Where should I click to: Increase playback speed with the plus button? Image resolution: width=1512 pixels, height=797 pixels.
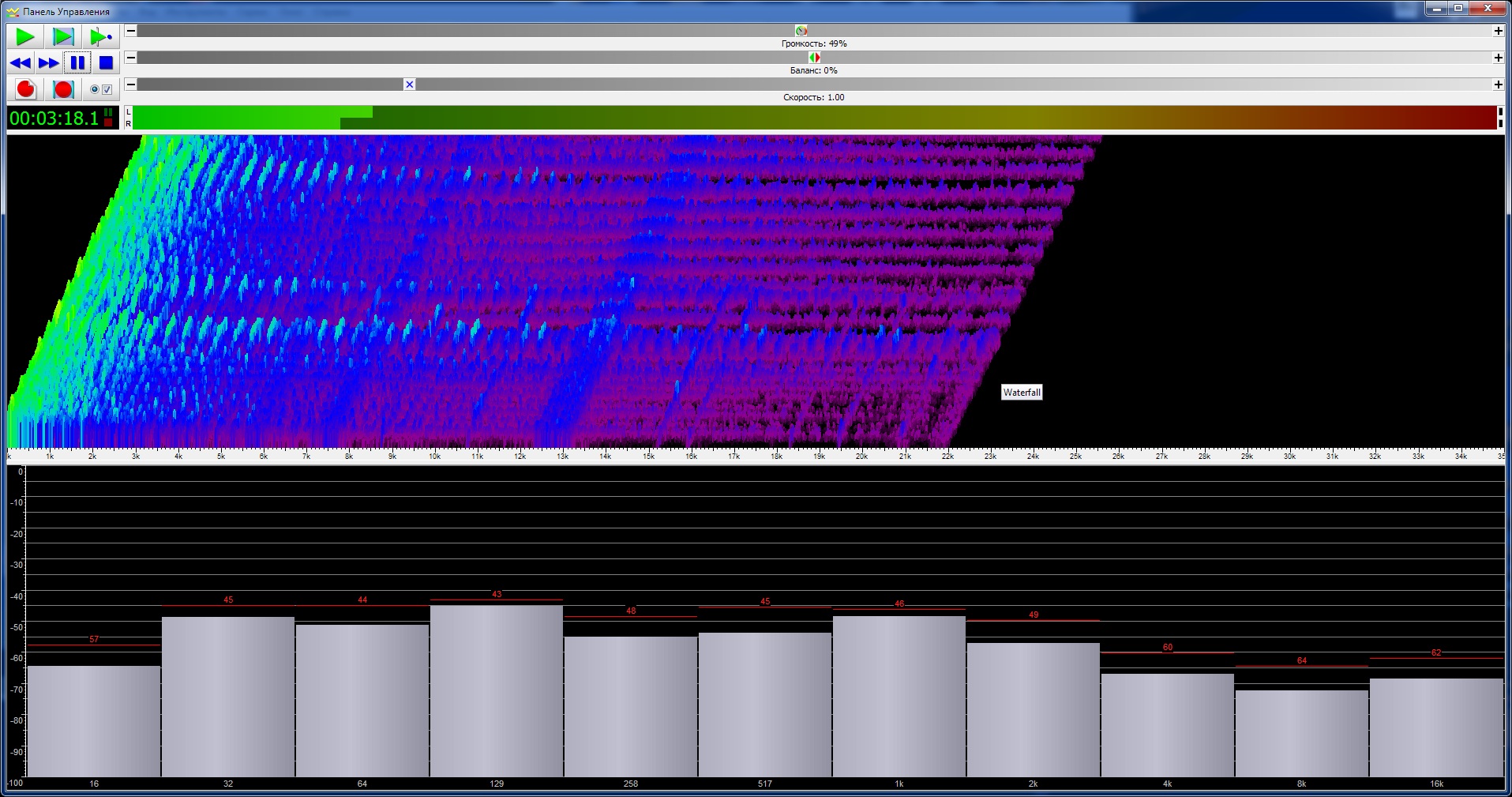1498,85
